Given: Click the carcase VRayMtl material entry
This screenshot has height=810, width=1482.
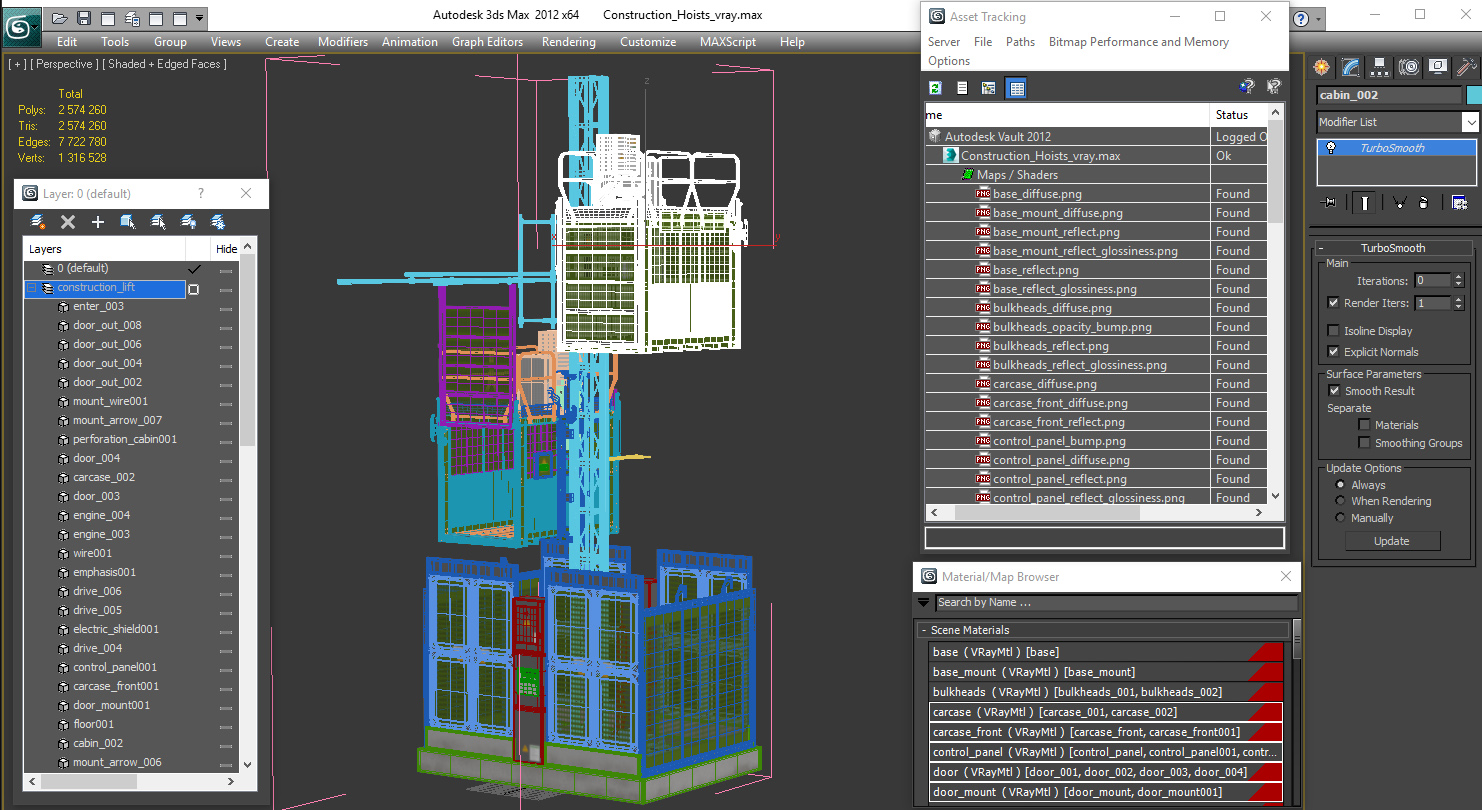Looking at the screenshot, I should point(1105,712).
